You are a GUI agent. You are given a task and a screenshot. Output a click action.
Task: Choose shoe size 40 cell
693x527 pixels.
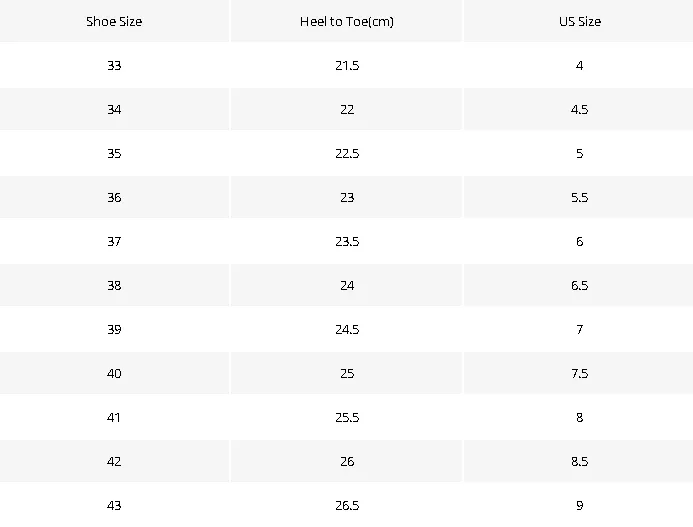tap(114, 373)
